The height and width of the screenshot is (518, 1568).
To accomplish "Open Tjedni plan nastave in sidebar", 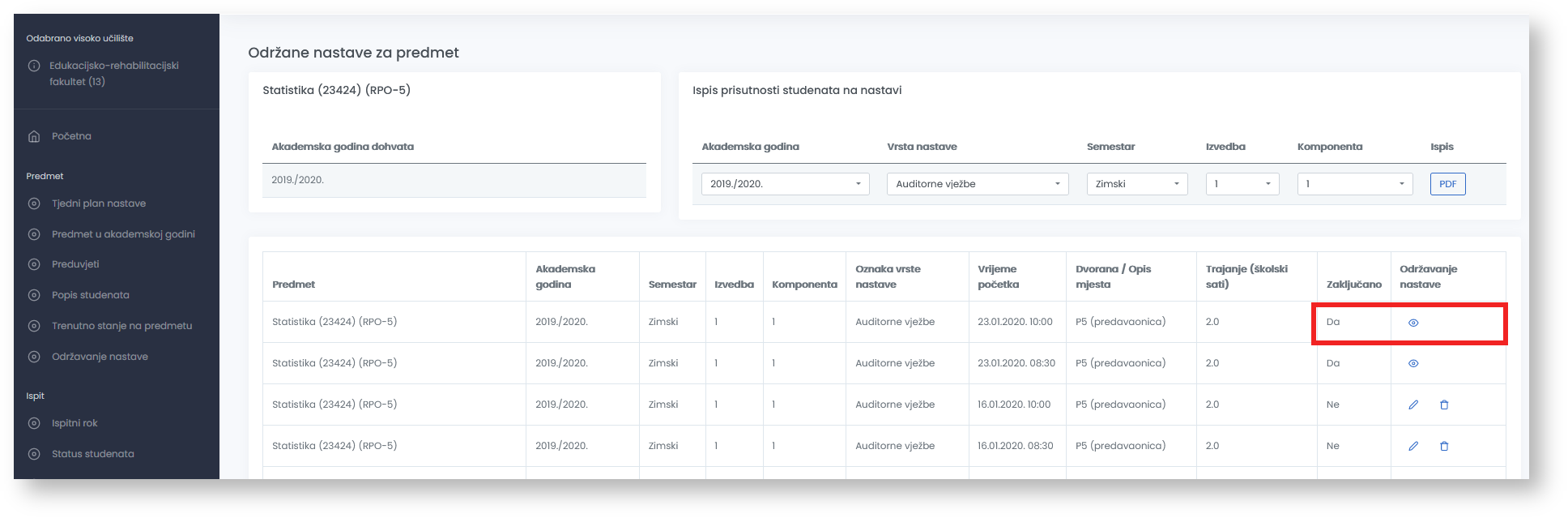I will (x=99, y=203).
